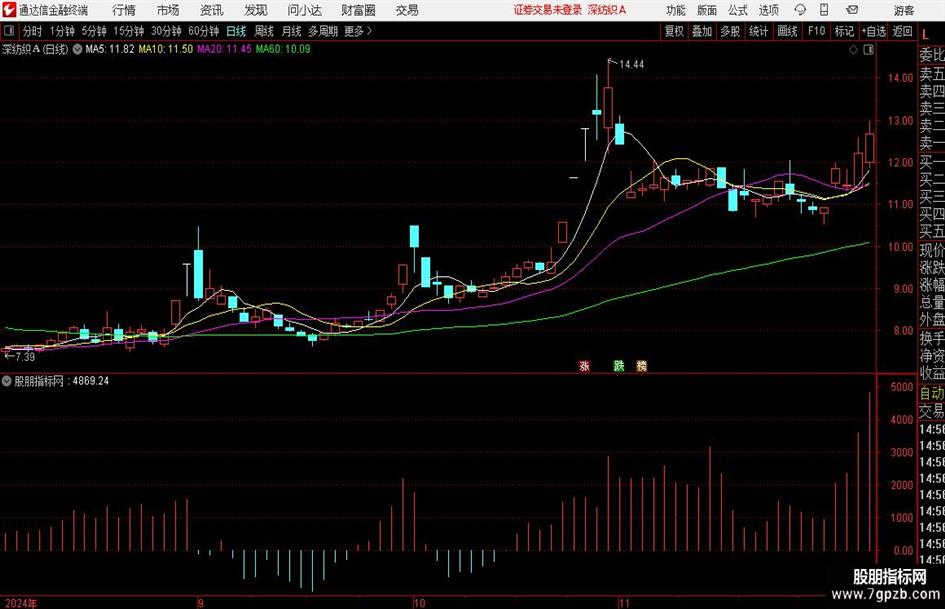The width and height of the screenshot is (945, 609).
Task: Click the MA60: 10.09 label
Action: (283, 49)
